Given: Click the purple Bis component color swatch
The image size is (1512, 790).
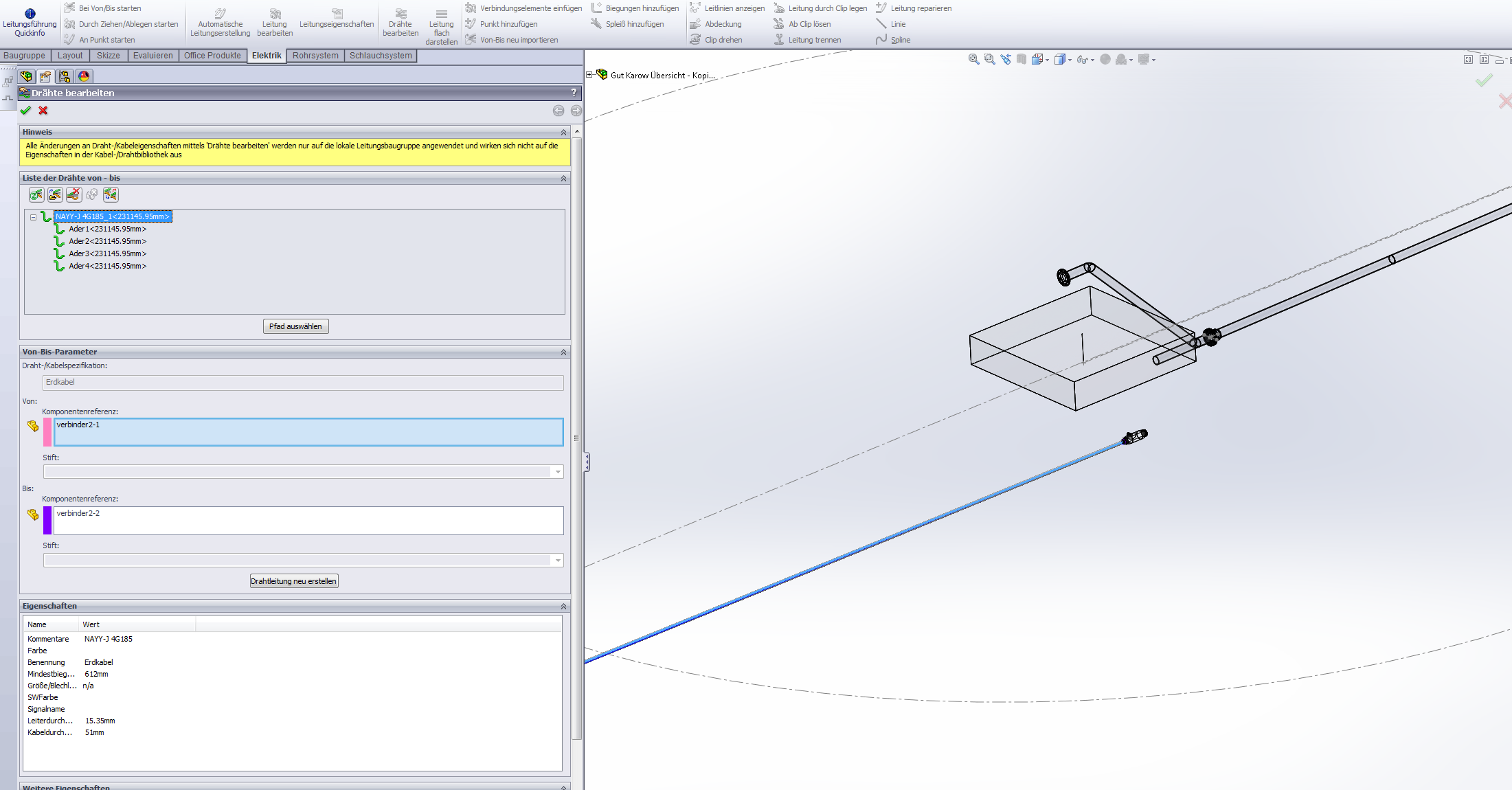Looking at the screenshot, I should 47,521.
